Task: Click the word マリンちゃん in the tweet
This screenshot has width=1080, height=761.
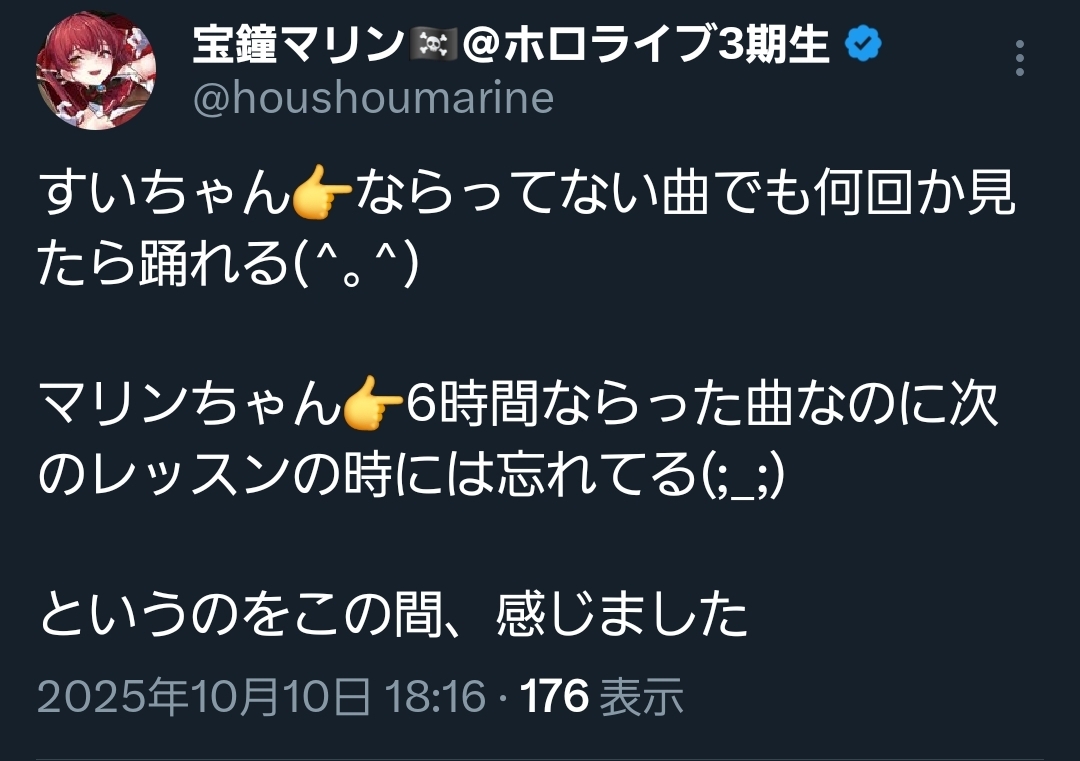Action: pos(190,403)
